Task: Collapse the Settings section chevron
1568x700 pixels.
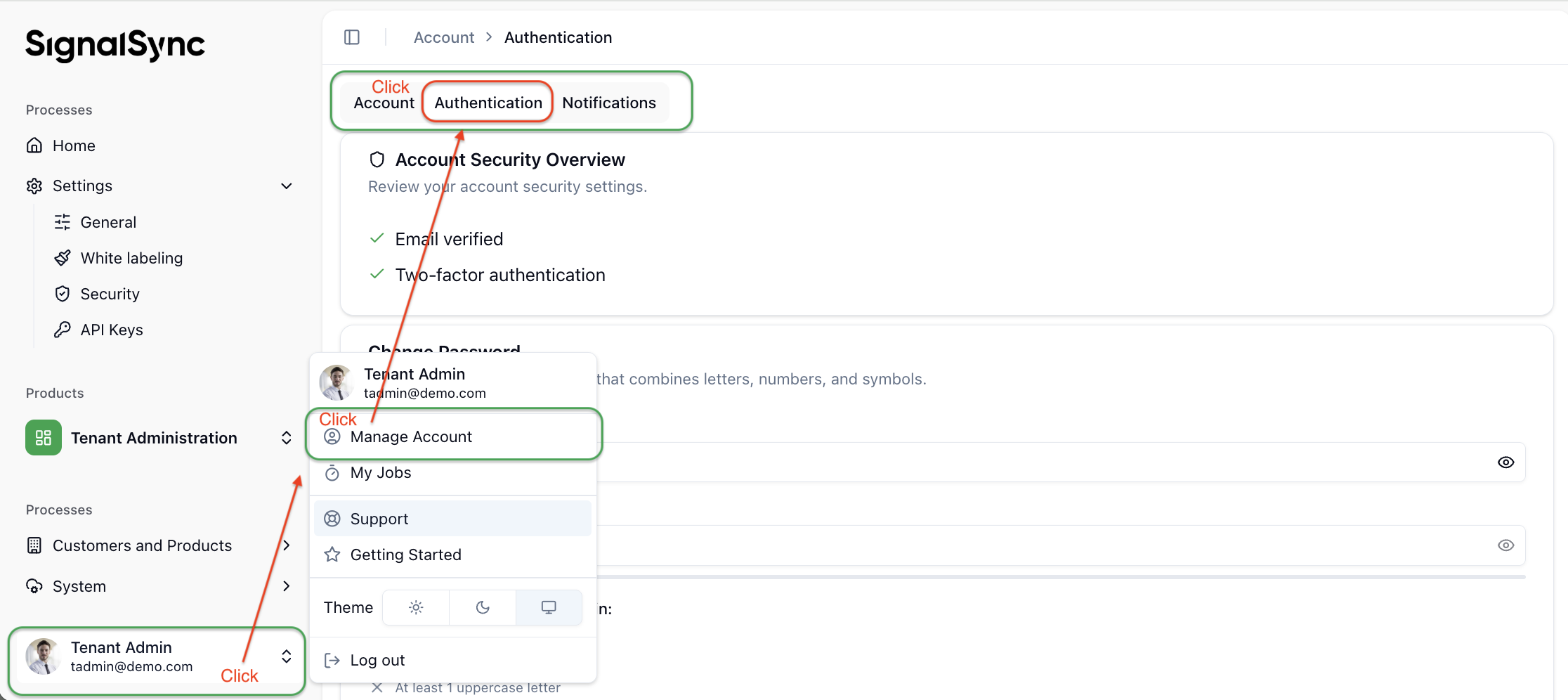Action: 287,186
